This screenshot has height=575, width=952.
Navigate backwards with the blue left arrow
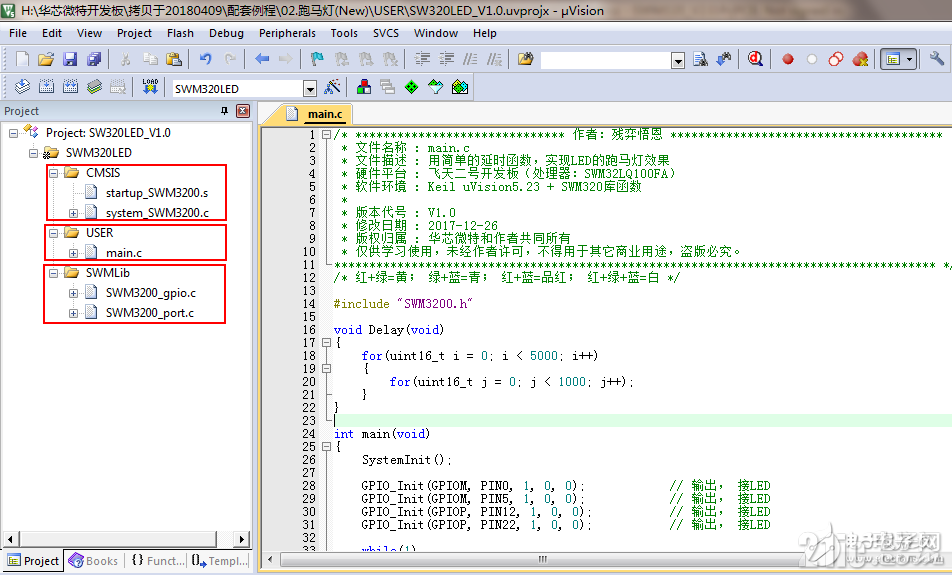coord(262,59)
